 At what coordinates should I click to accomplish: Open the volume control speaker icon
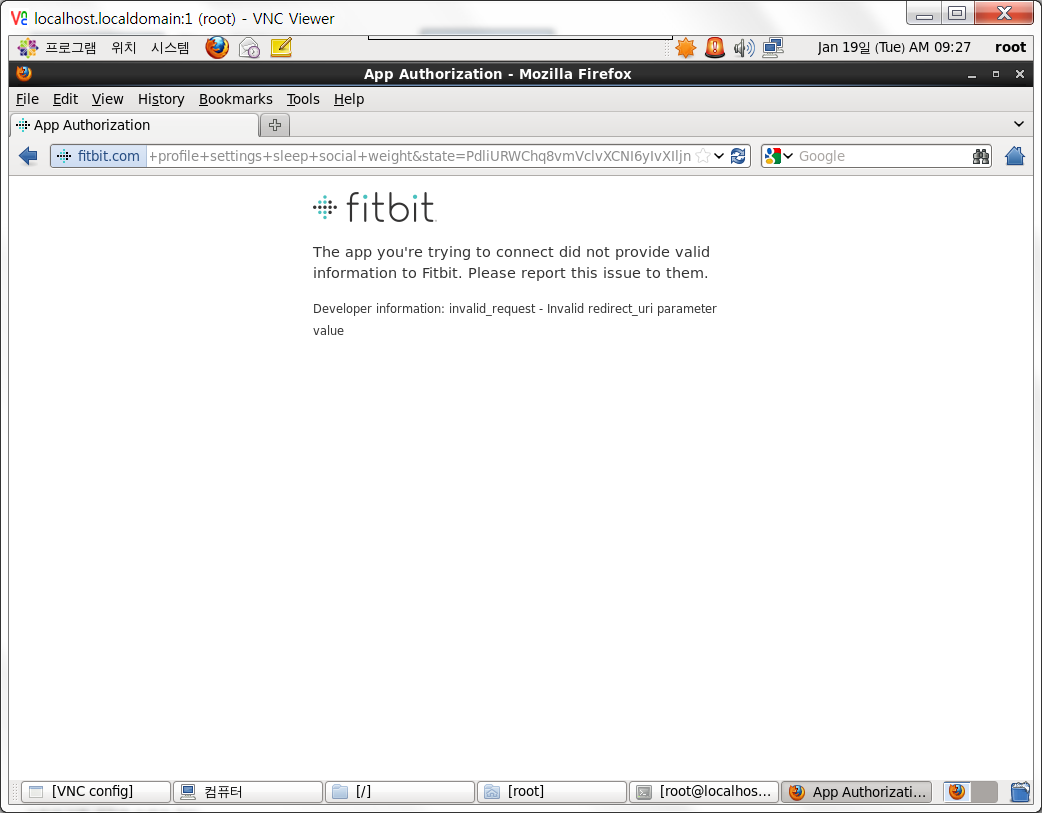coord(744,48)
